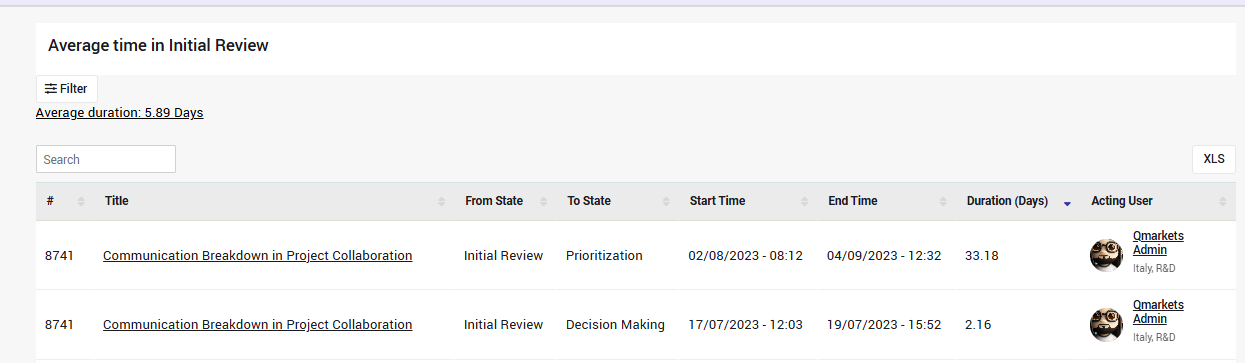This screenshot has width=1245, height=363.
Task: Sort by From State column arrows
Action: pyautogui.click(x=543, y=202)
